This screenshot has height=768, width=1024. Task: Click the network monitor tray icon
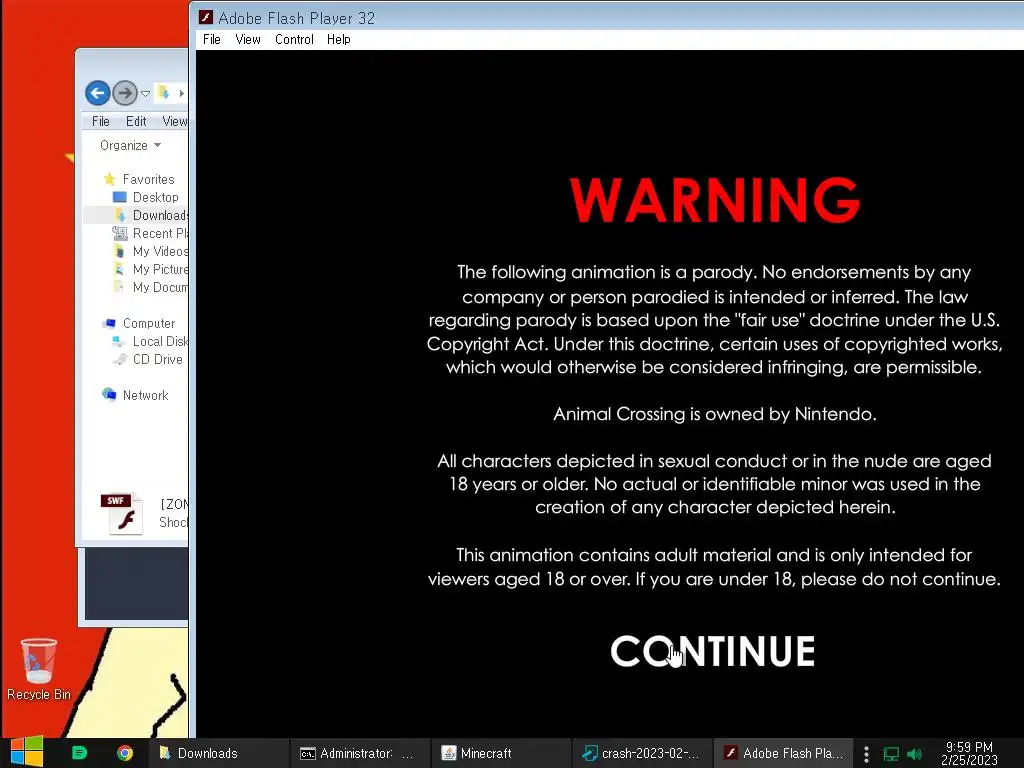[x=891, y=754]
